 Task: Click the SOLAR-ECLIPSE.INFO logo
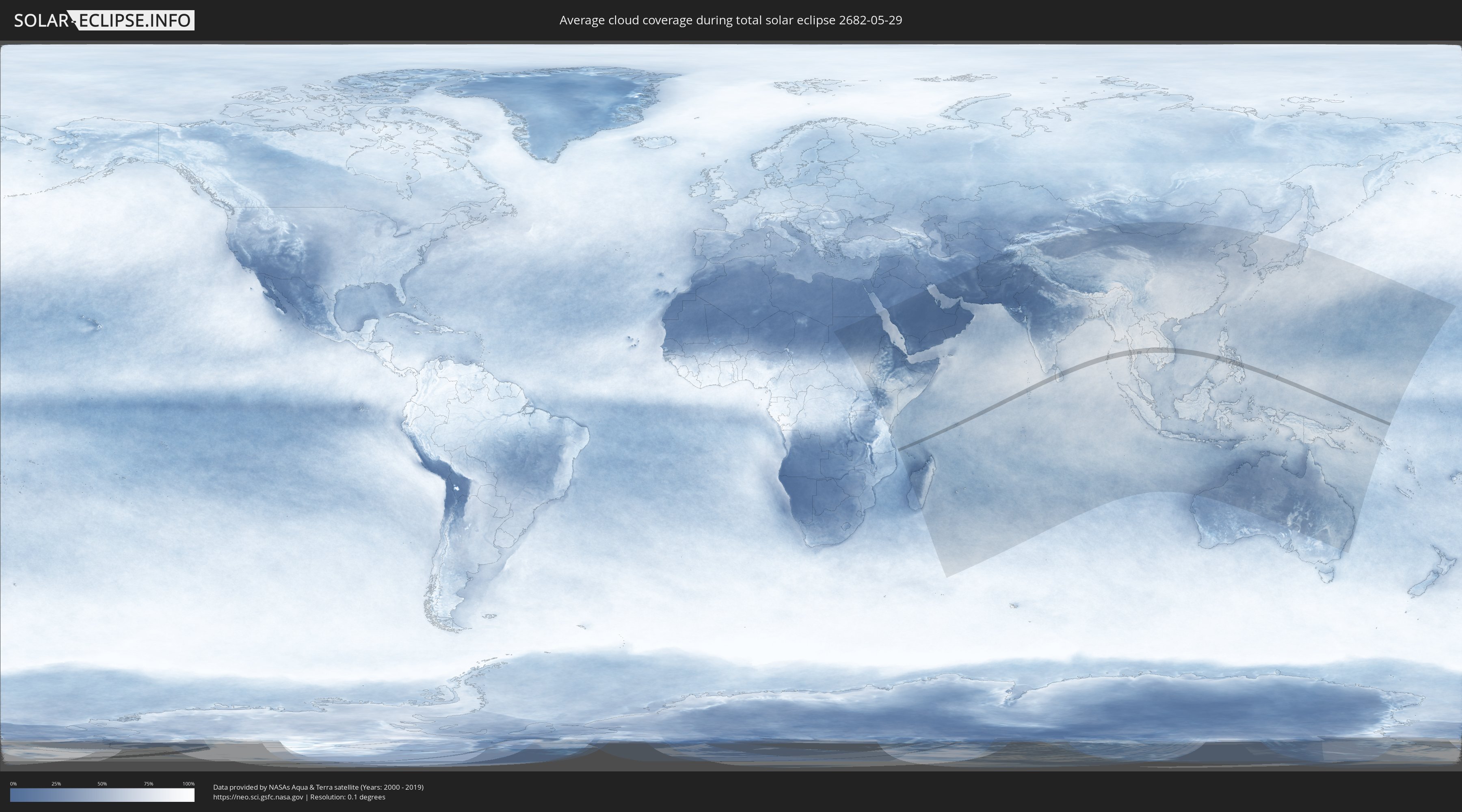(104, 20)
